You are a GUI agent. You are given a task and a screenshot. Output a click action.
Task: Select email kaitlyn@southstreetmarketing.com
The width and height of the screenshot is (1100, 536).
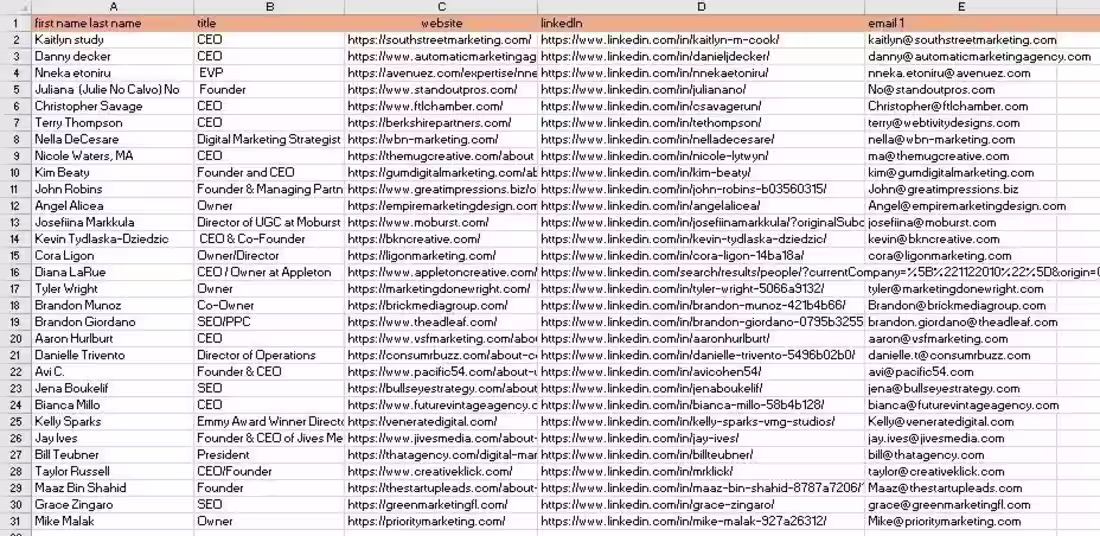tap(962, 40)
